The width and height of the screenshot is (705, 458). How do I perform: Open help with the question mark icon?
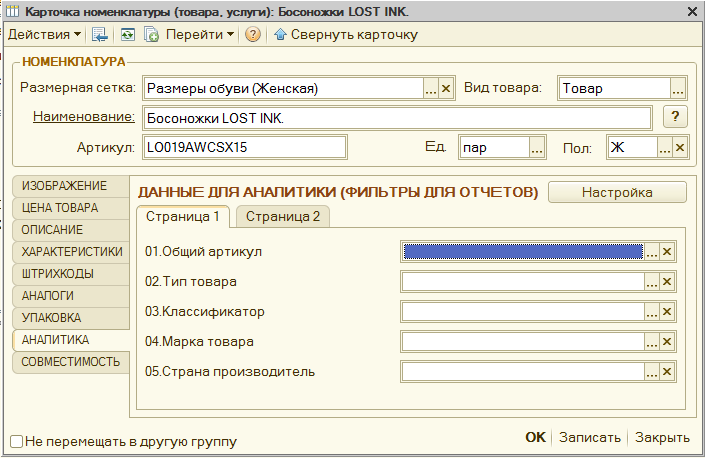pyautogui.click(x=253, y=34)
